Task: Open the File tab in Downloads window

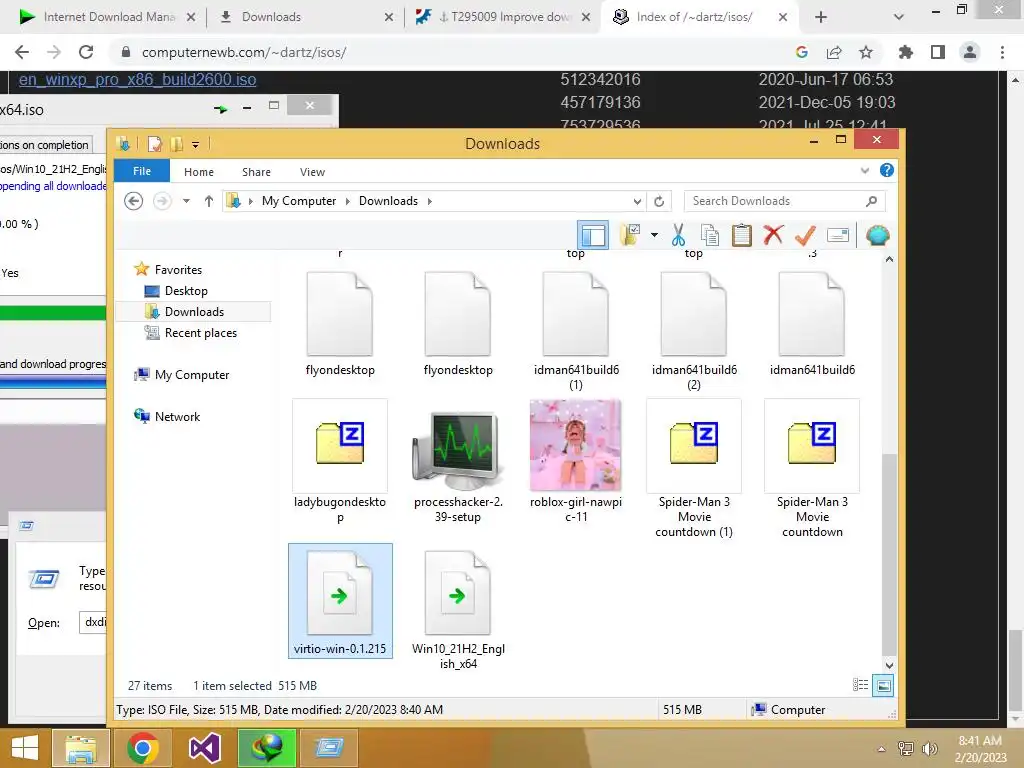Action: pyautogui.click(x=142, y=171)
